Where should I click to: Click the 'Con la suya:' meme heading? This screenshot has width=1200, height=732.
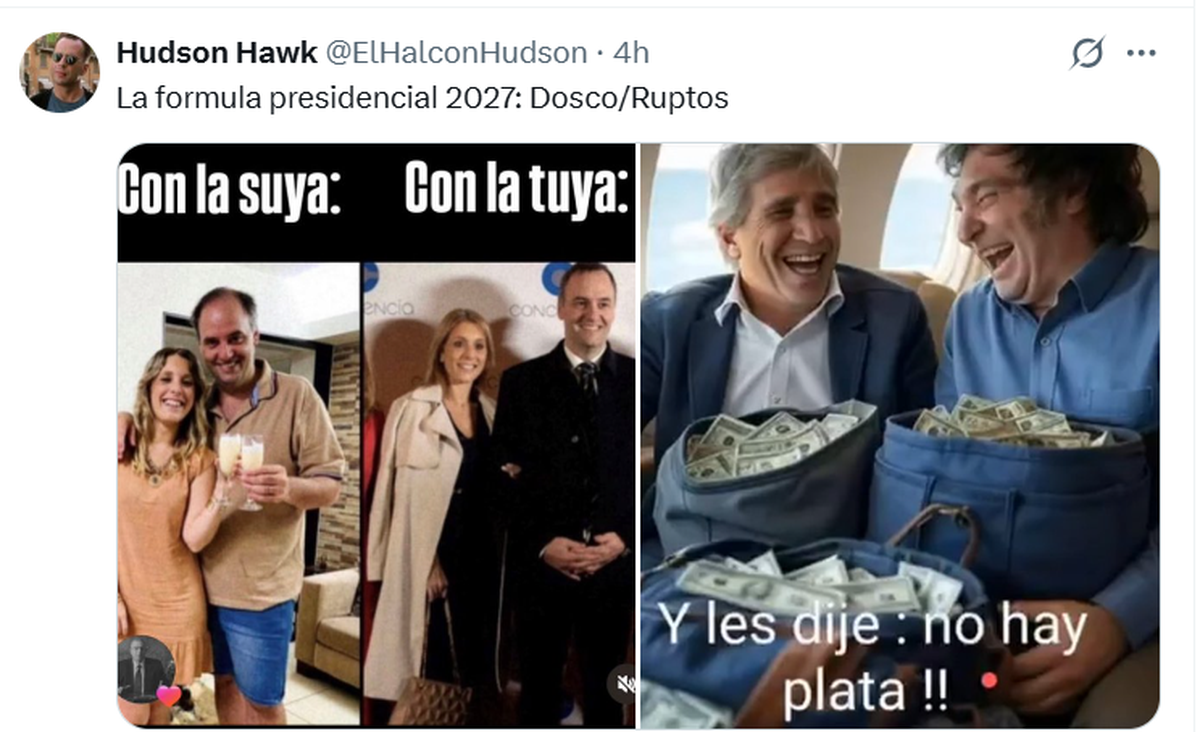(x=230, y=190)
